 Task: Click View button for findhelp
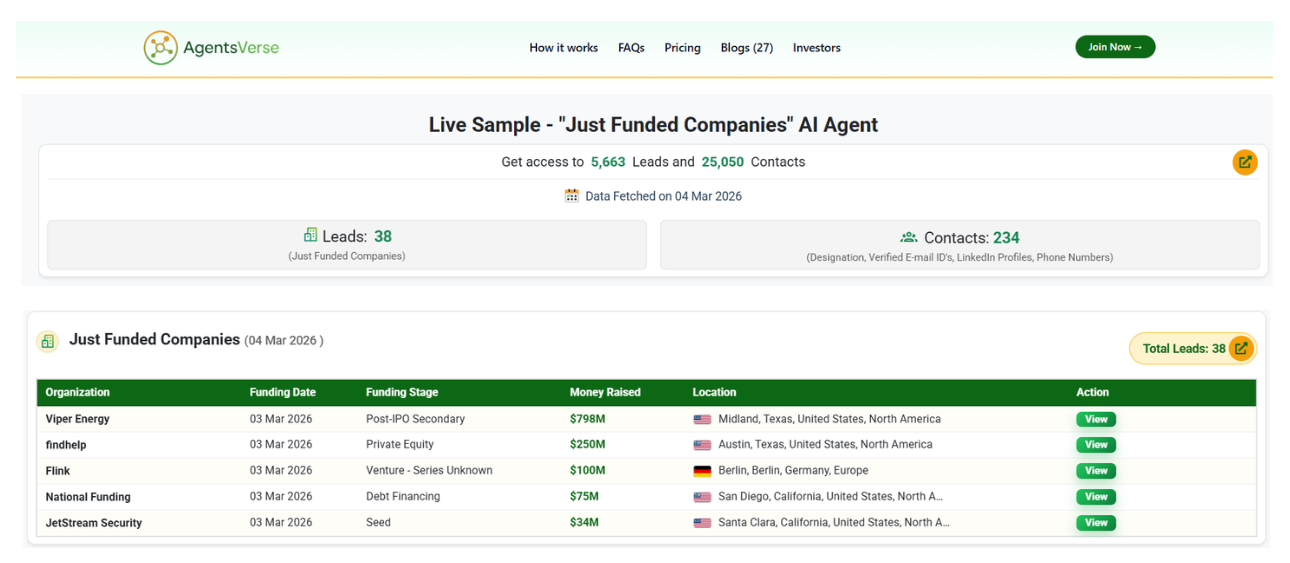tap(1095, 445)
